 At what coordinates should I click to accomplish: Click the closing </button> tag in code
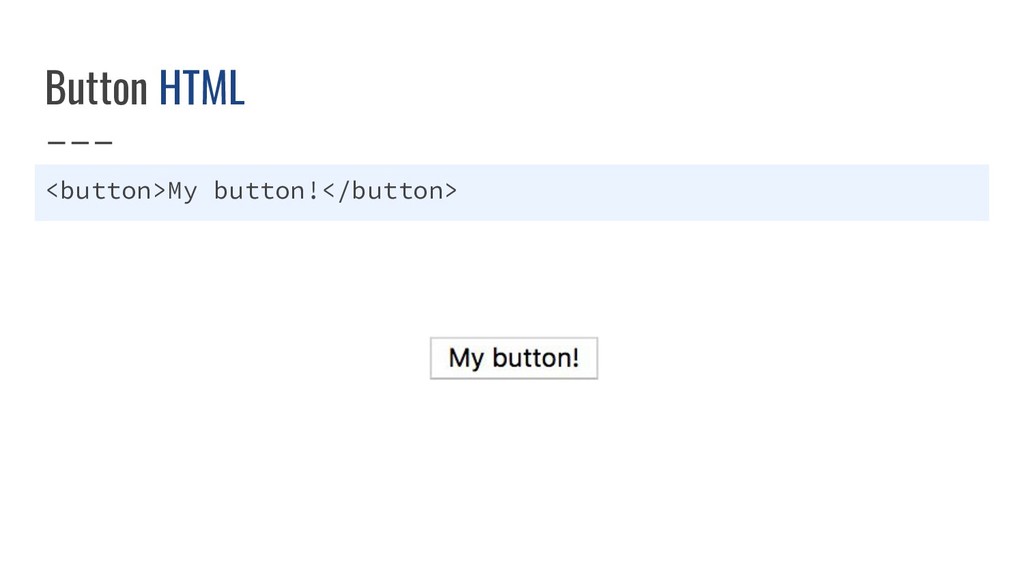click(390, 191)
